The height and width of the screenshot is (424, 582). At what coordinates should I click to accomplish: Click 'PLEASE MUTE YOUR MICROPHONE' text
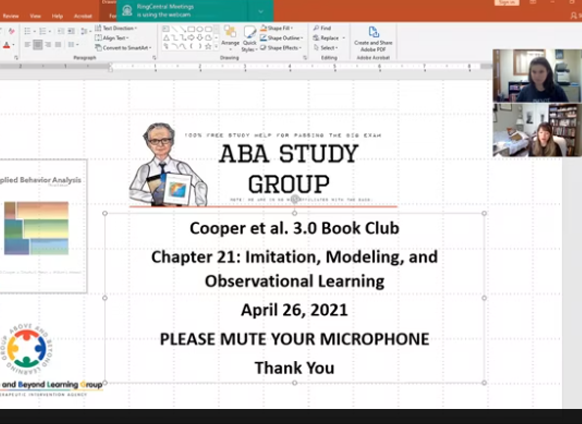[294, 339]
